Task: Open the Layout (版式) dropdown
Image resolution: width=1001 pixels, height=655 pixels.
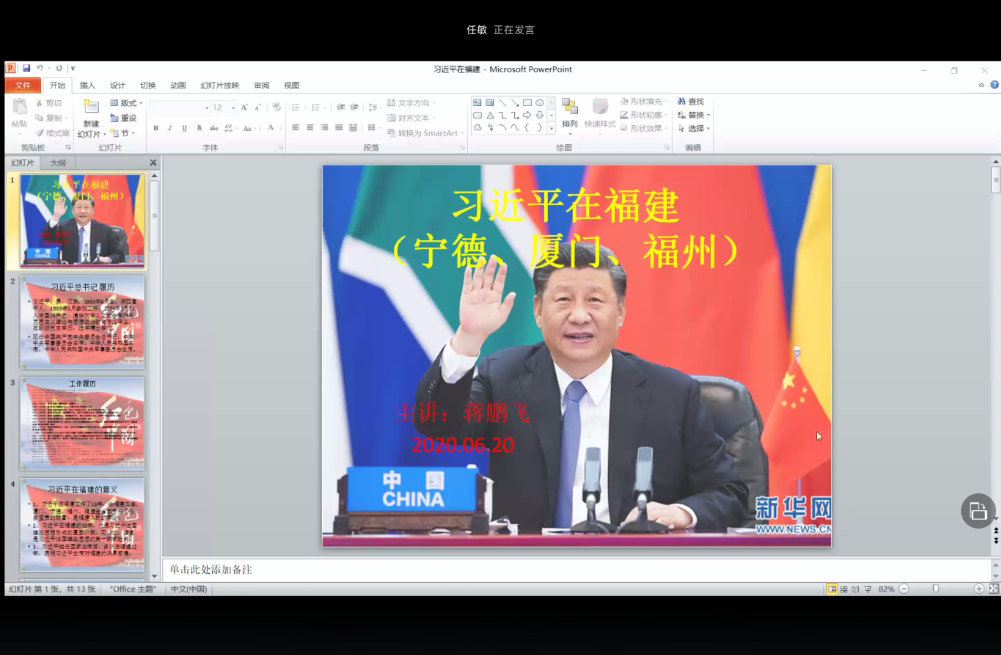Action: point(127,103)
